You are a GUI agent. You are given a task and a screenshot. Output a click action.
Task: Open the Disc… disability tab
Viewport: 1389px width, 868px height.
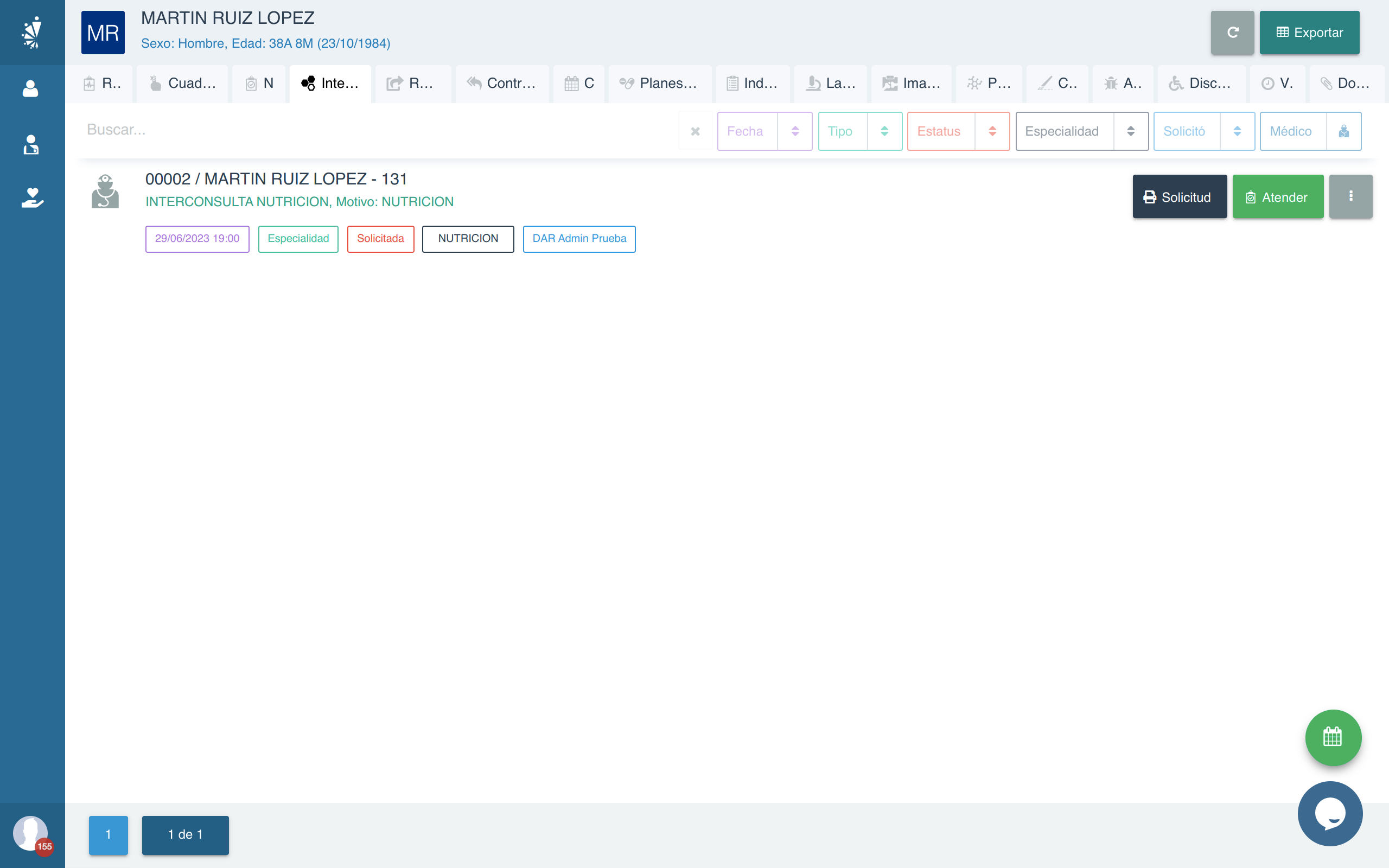tap(1201, 84)
